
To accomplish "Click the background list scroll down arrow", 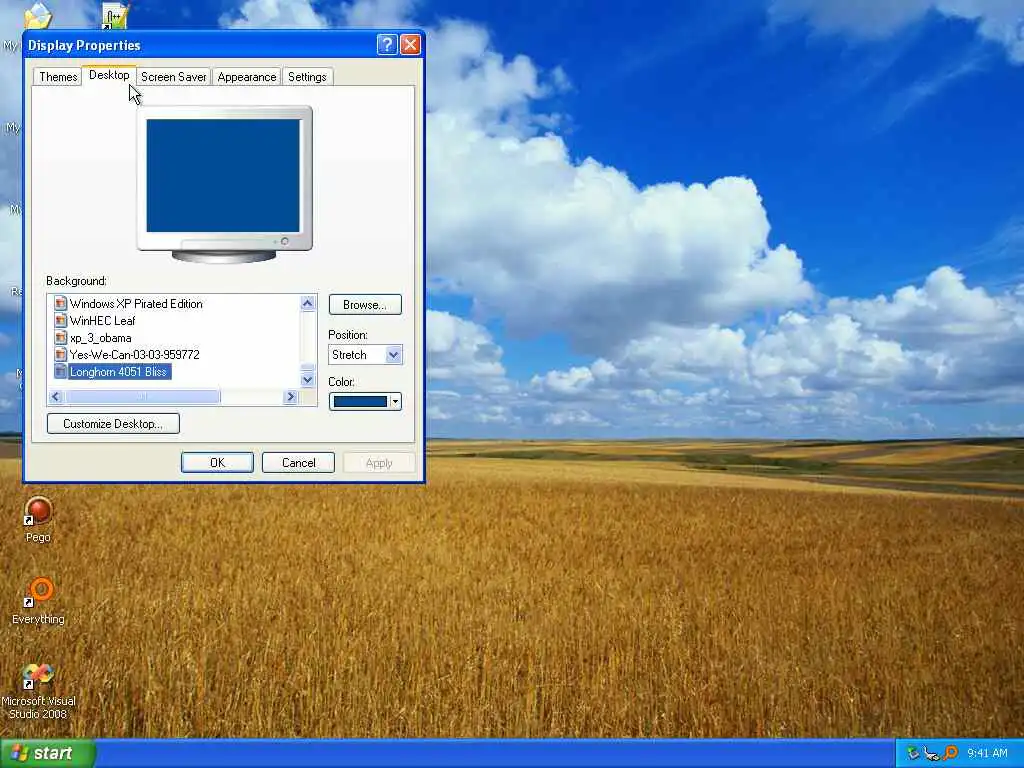I will 308,379.
